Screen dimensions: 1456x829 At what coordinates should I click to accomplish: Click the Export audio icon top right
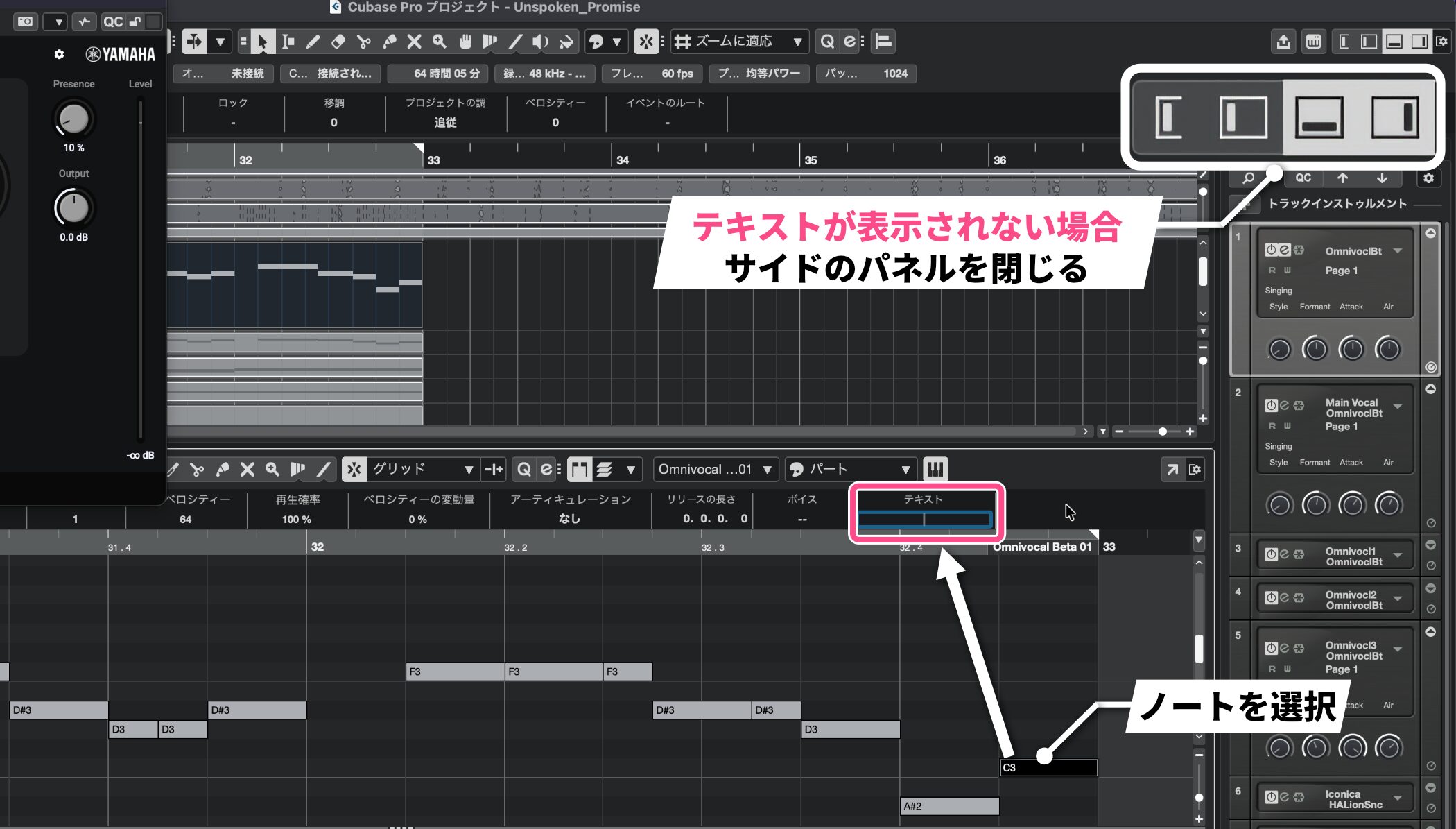1283,42
